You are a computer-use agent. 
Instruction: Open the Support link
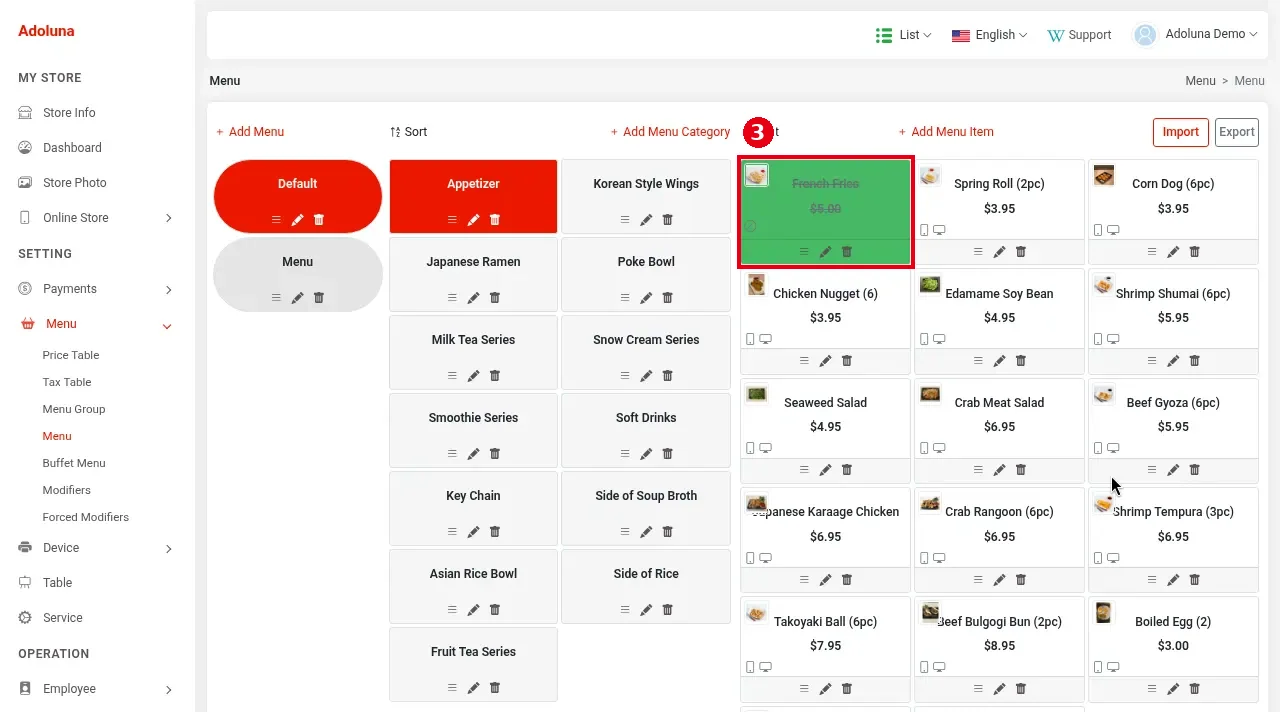(x=1079, y=35)
